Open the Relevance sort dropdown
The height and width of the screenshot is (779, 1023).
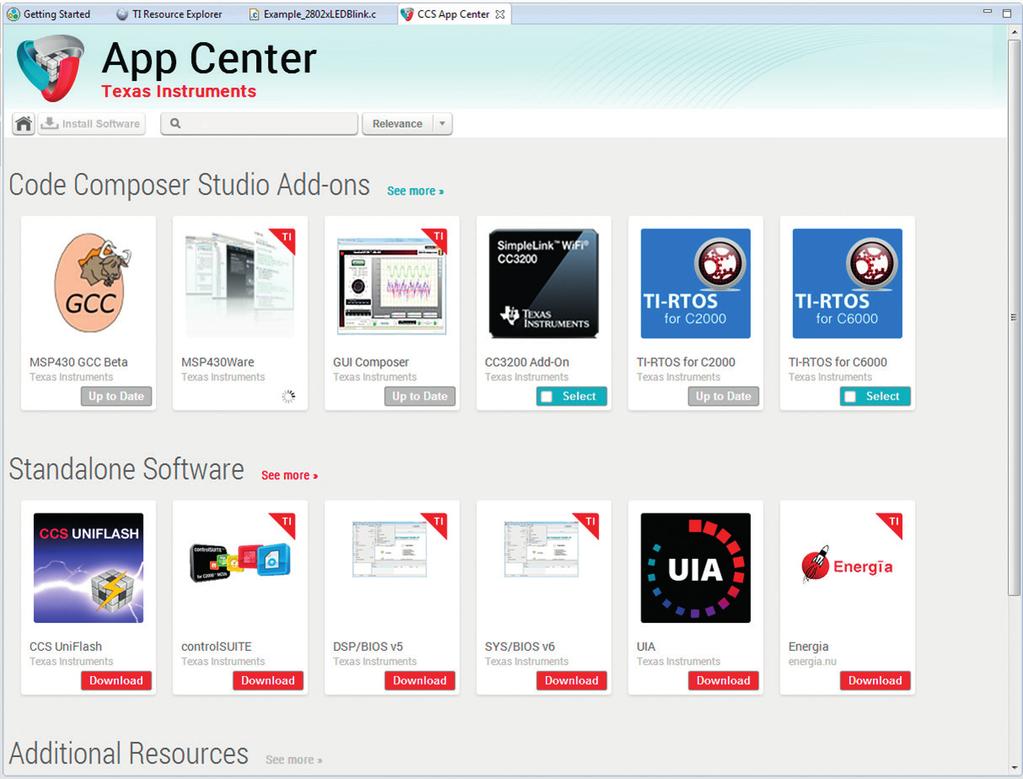pos(406,123)
